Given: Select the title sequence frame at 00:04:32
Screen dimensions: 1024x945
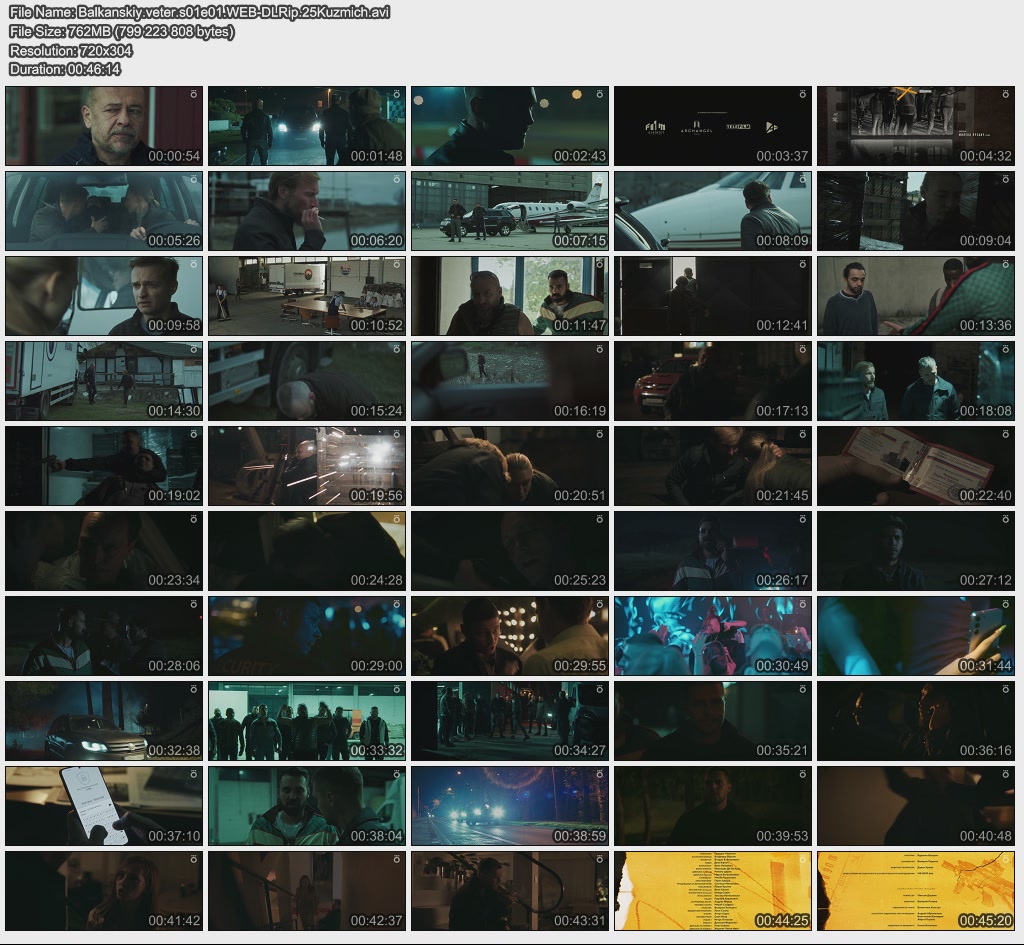Looking at the screenshot, I should tap(916, 126).
